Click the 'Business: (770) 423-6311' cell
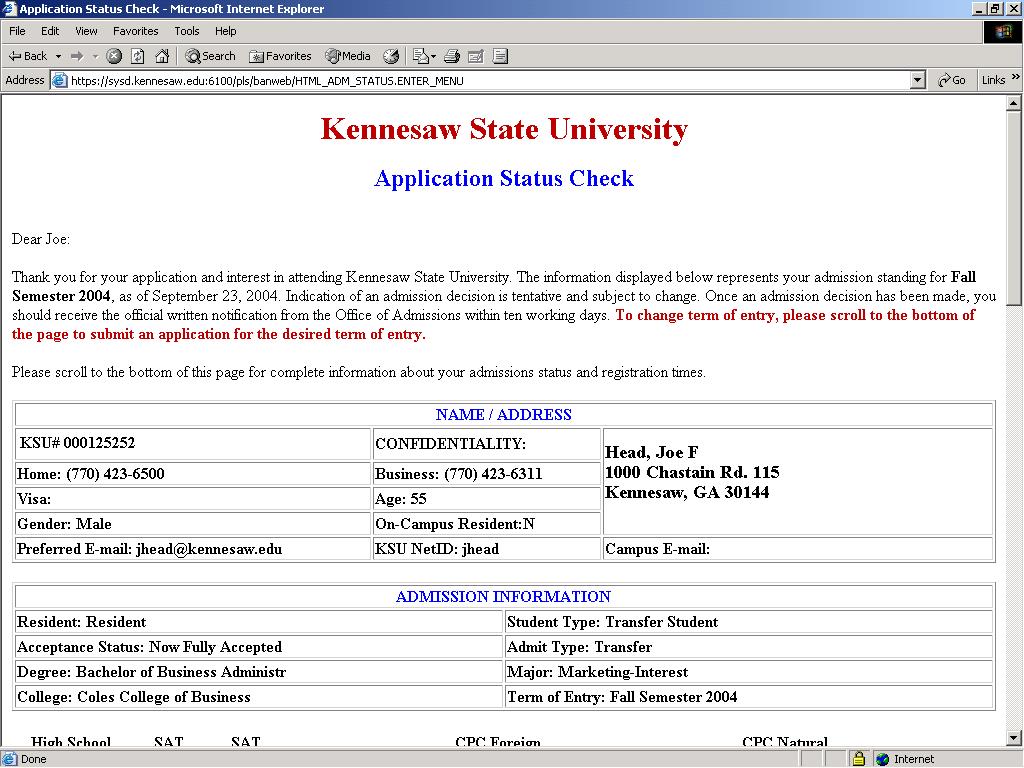The height and width of the screenshot is (768, 1024). point(486,473)
